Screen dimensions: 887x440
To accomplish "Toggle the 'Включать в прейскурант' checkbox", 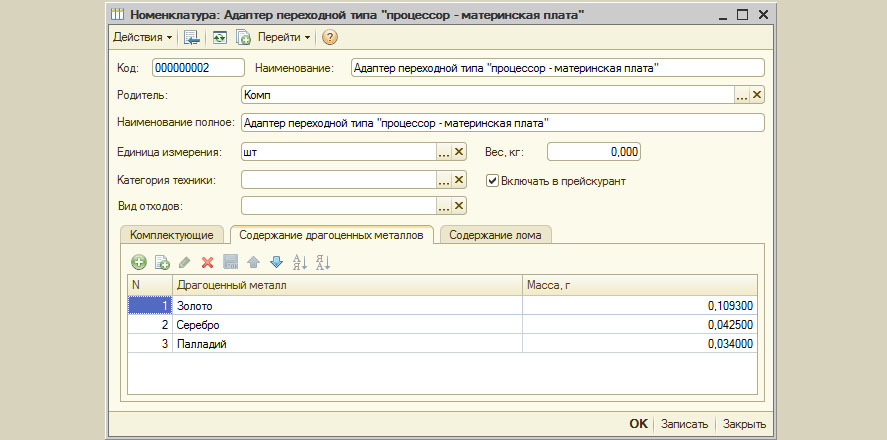I will click(492, 181).
